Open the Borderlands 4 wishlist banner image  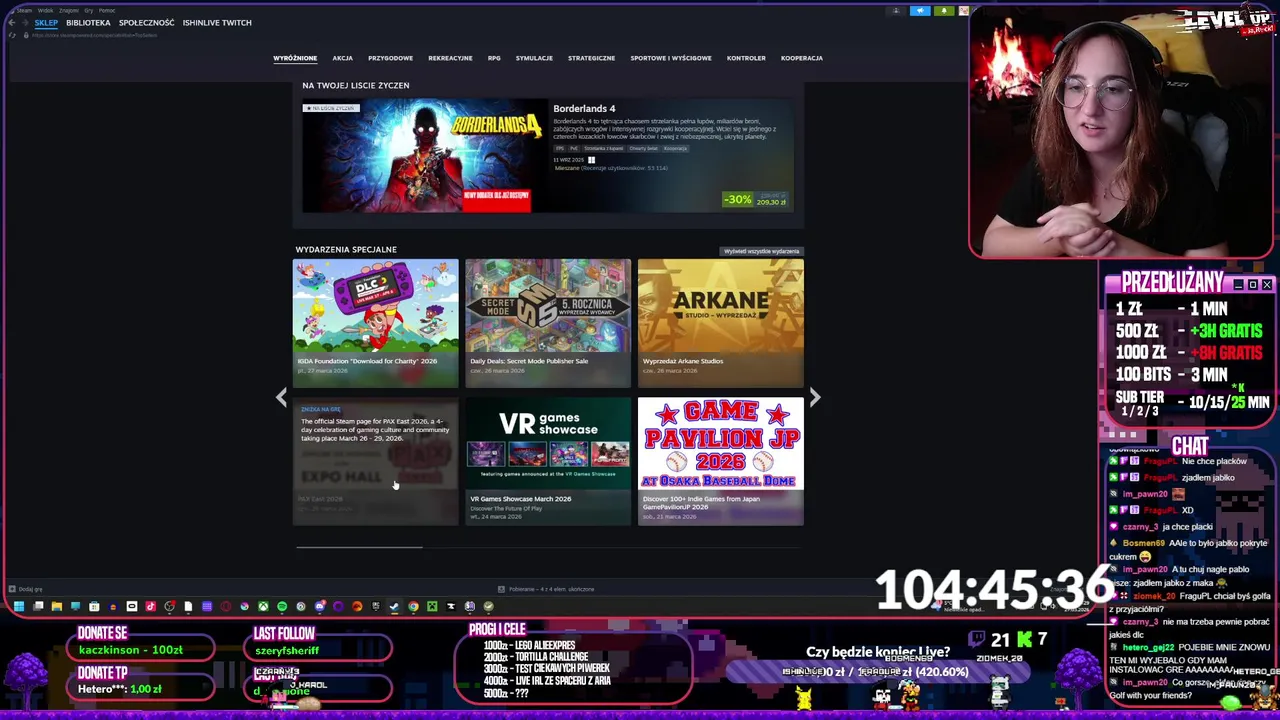(x=424, y=155)
